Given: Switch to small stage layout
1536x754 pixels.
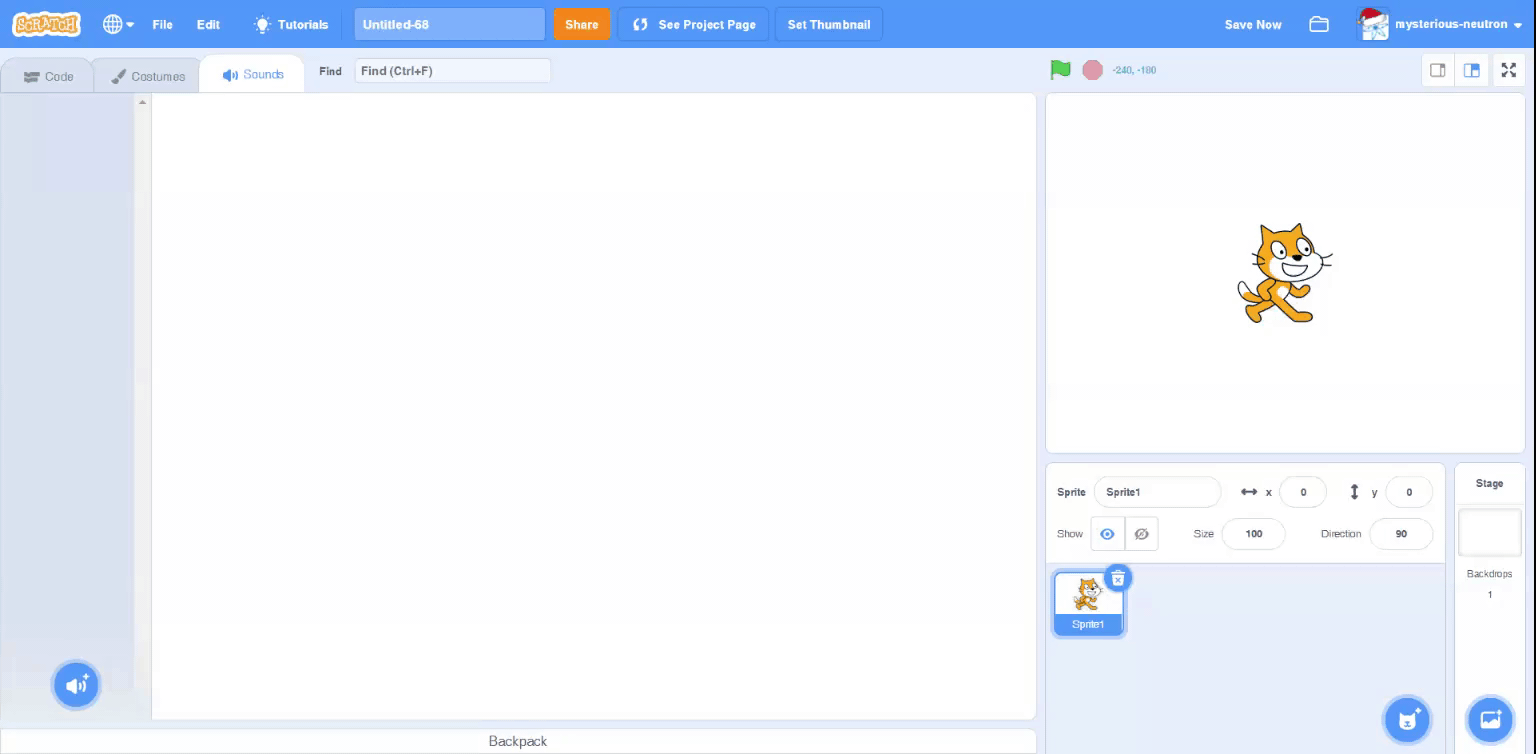Looking at the screenshot, I should pos(1438,70).
